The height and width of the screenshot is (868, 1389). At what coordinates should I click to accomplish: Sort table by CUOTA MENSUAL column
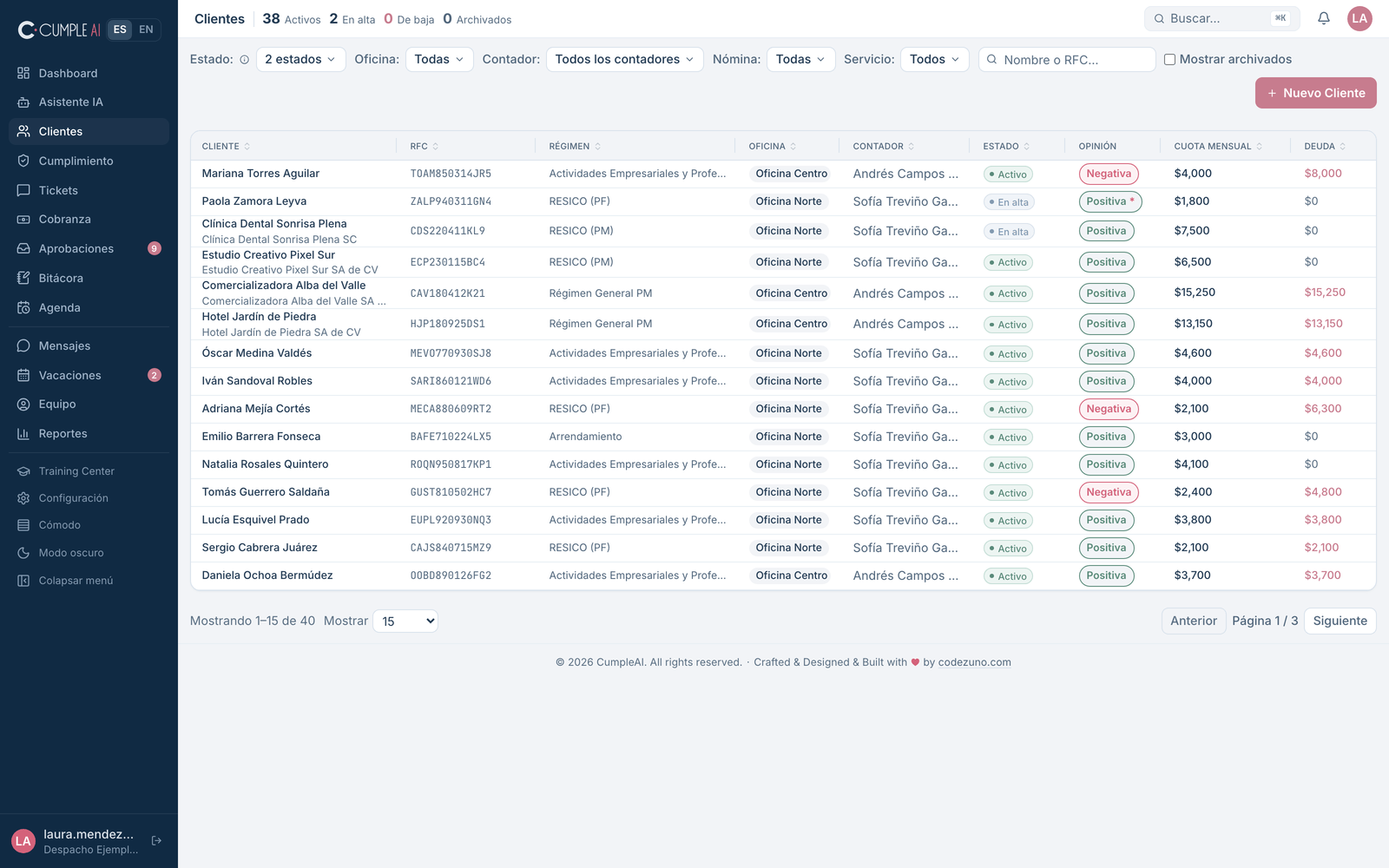coord(1218,146)
